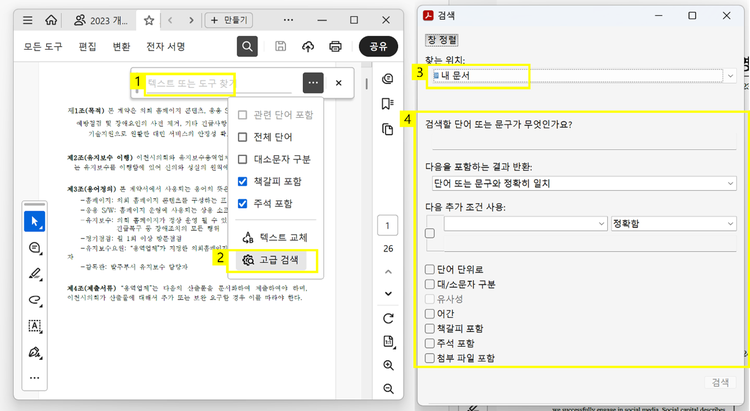Screen dimensions: 750x411
Task: Enable the additional criteria checkbox
Action: point(430,233)
